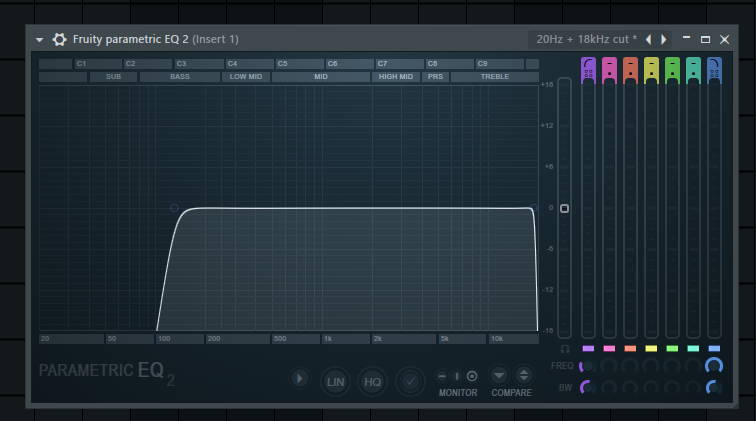Image resolution: width=756 pixels, height=421 pixels.
Task: Click the band 1 FREQ knob
Action: click(x=587, y=366)
